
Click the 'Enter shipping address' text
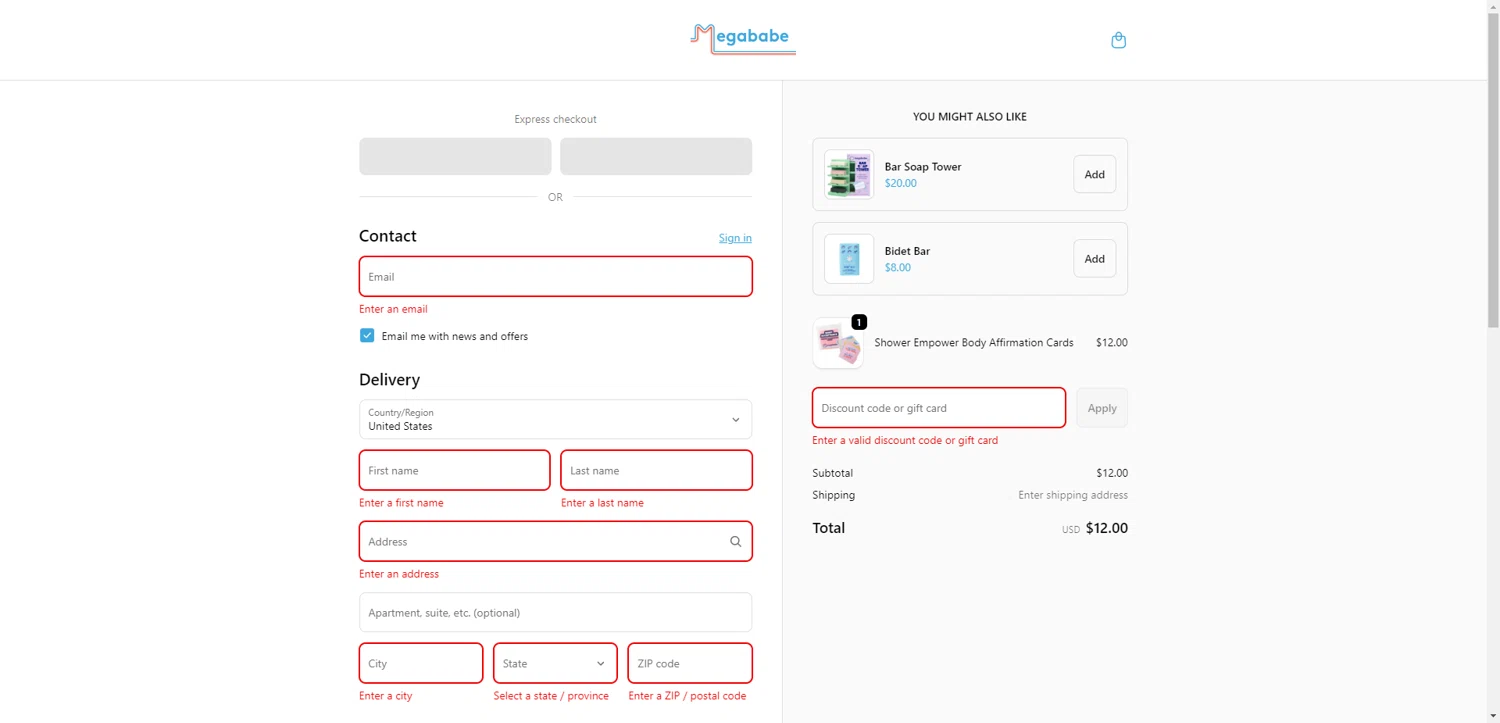point(1073,495)
